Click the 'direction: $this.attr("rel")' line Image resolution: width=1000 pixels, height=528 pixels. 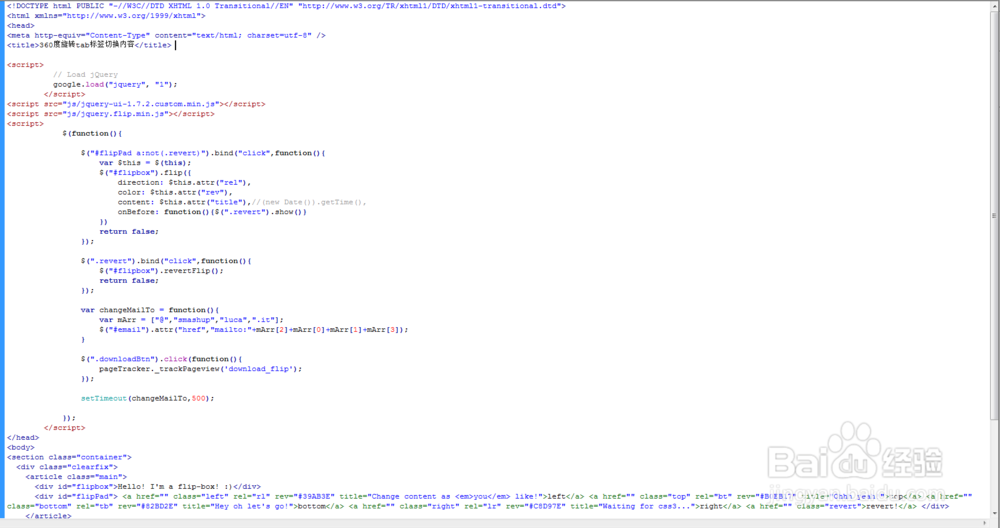tap(184, 182)
